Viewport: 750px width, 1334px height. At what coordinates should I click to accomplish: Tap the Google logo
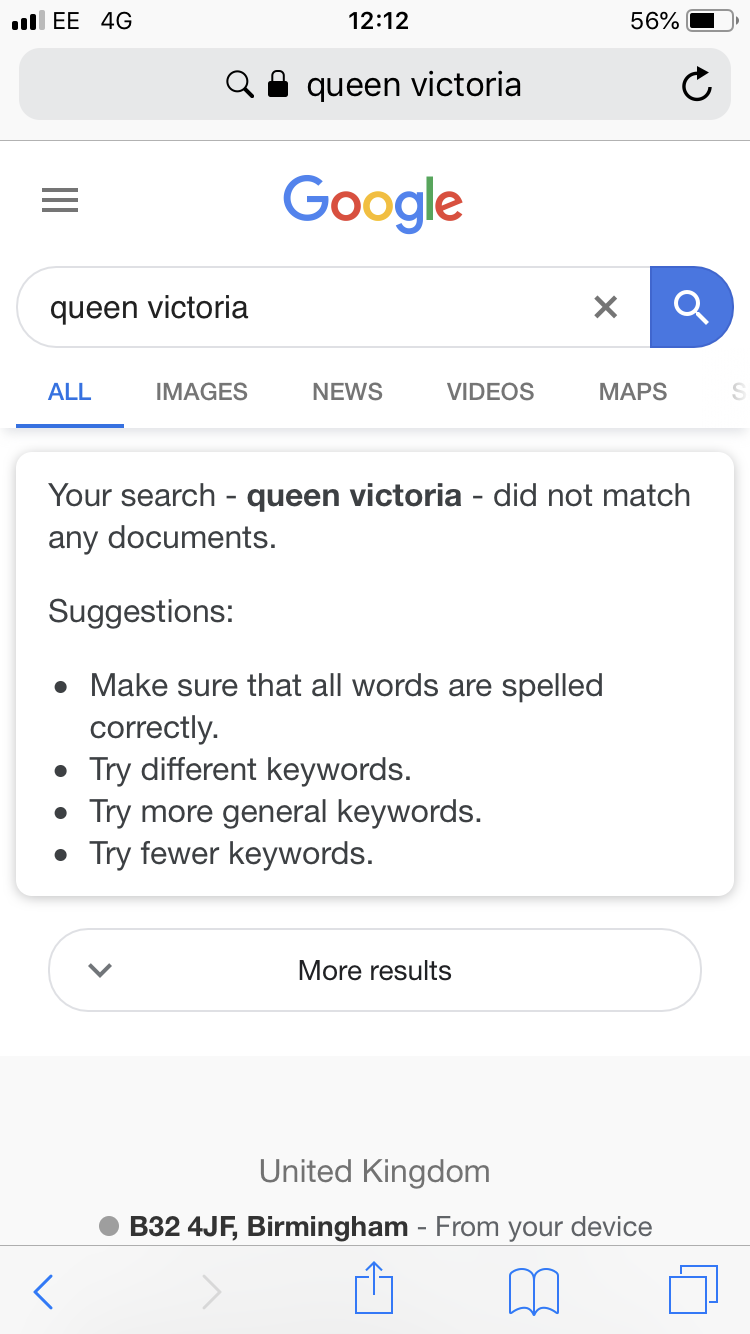(x=373, y=203)
